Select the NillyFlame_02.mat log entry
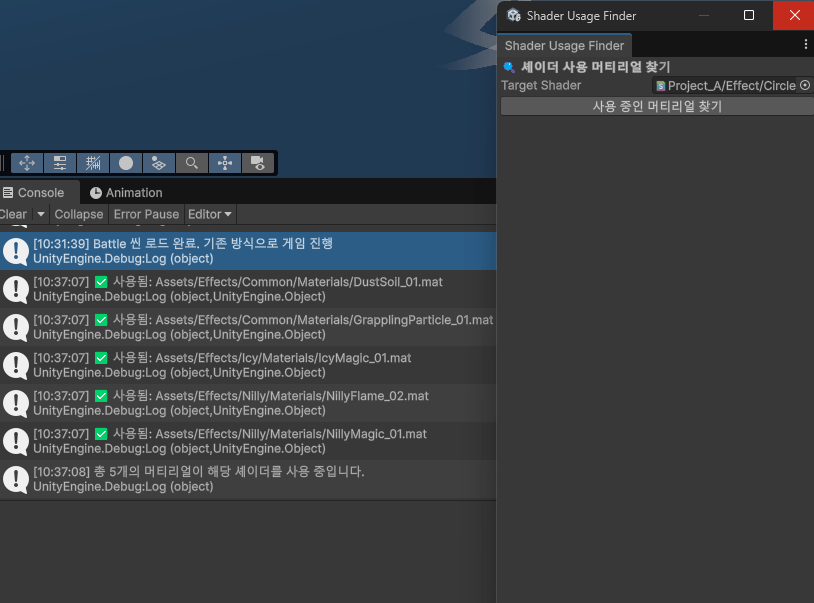 (248, 403)
